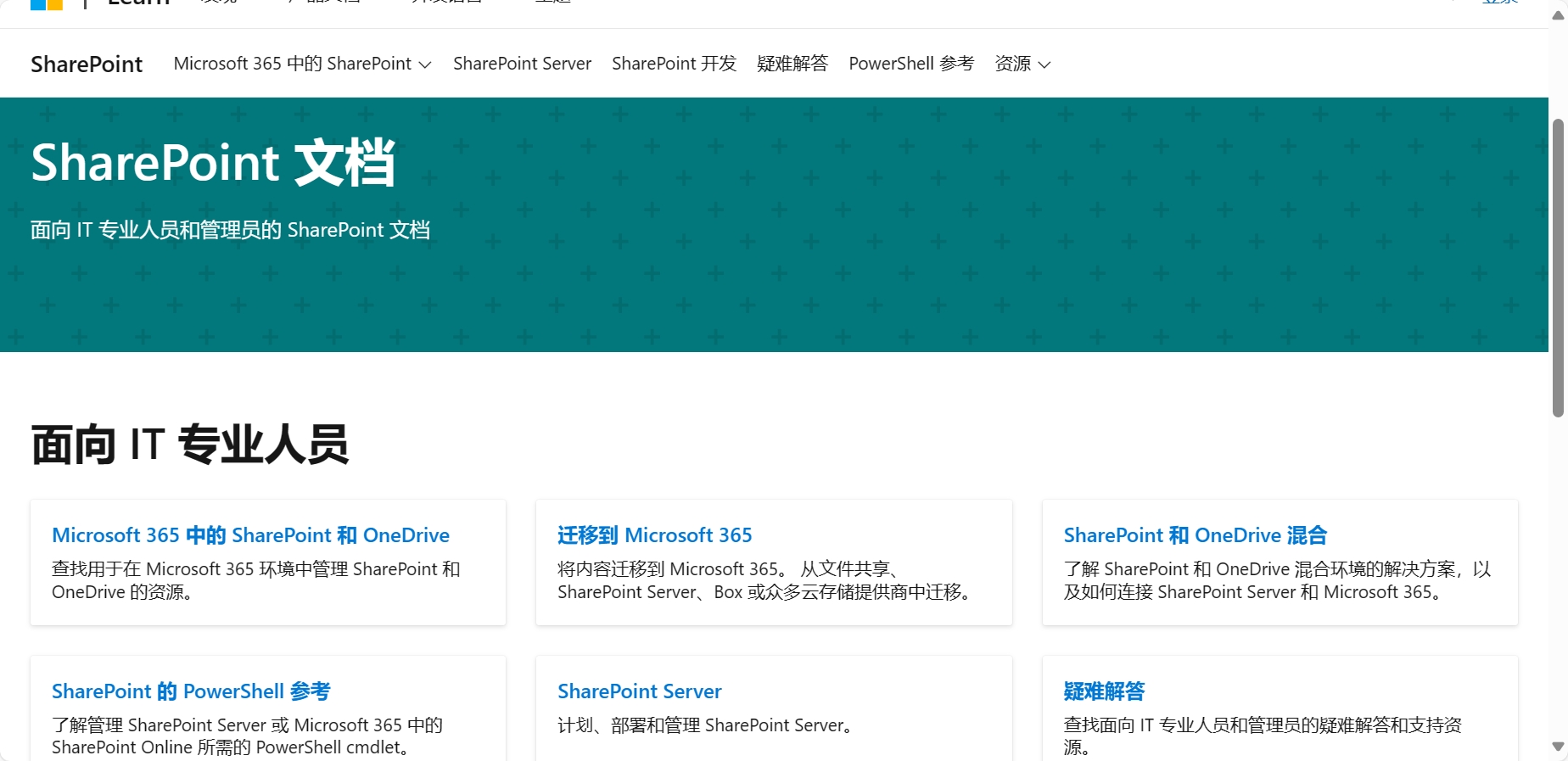
Task: Expand the 资源 dropdown menu
Action: click(x=1023, y=64)
